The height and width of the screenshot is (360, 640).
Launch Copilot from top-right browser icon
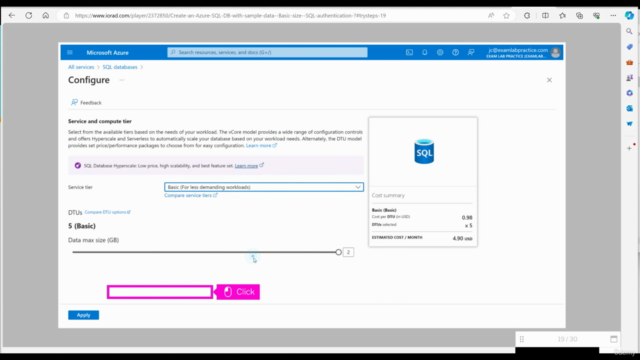tap(629, 16)
